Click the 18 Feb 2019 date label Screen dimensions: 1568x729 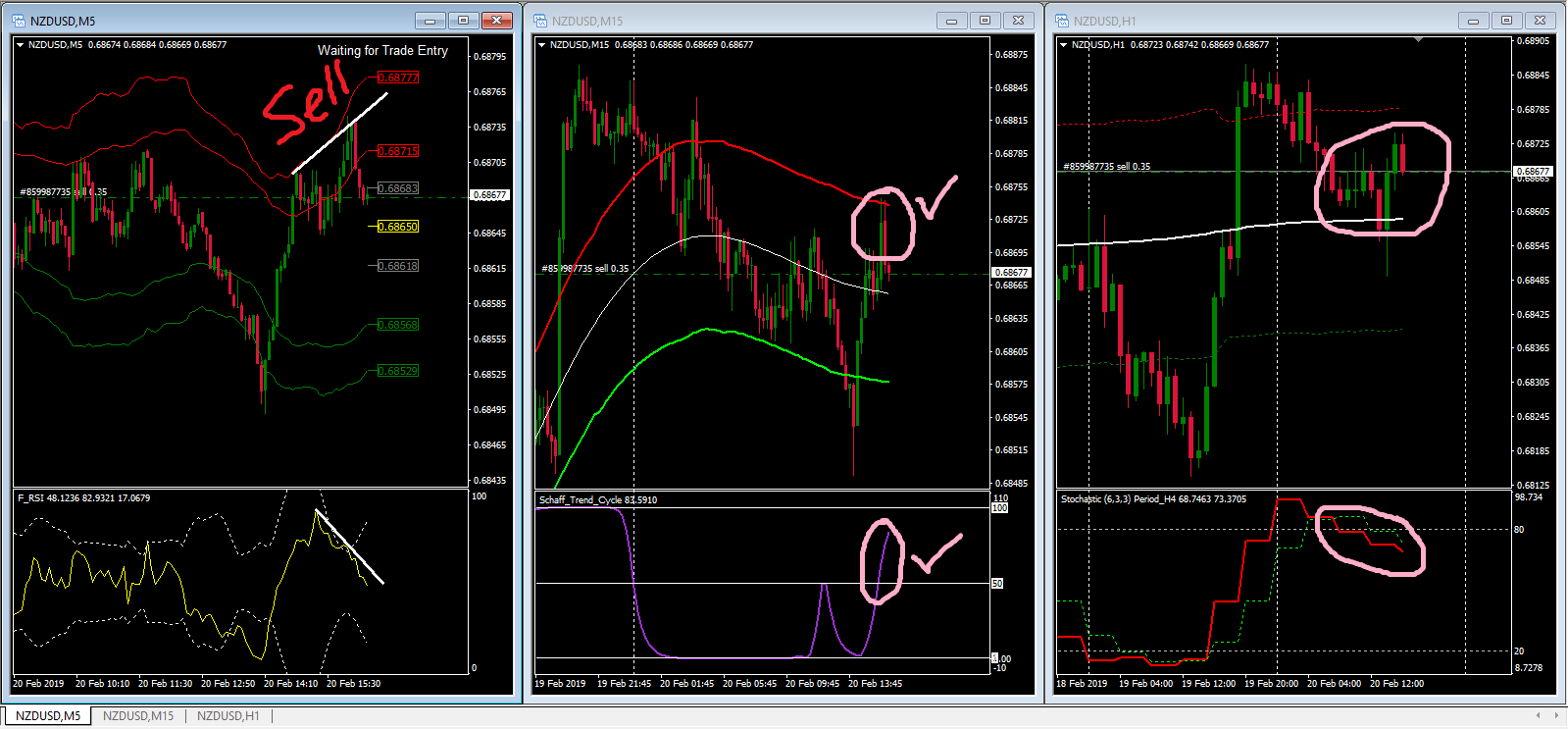1082,684
